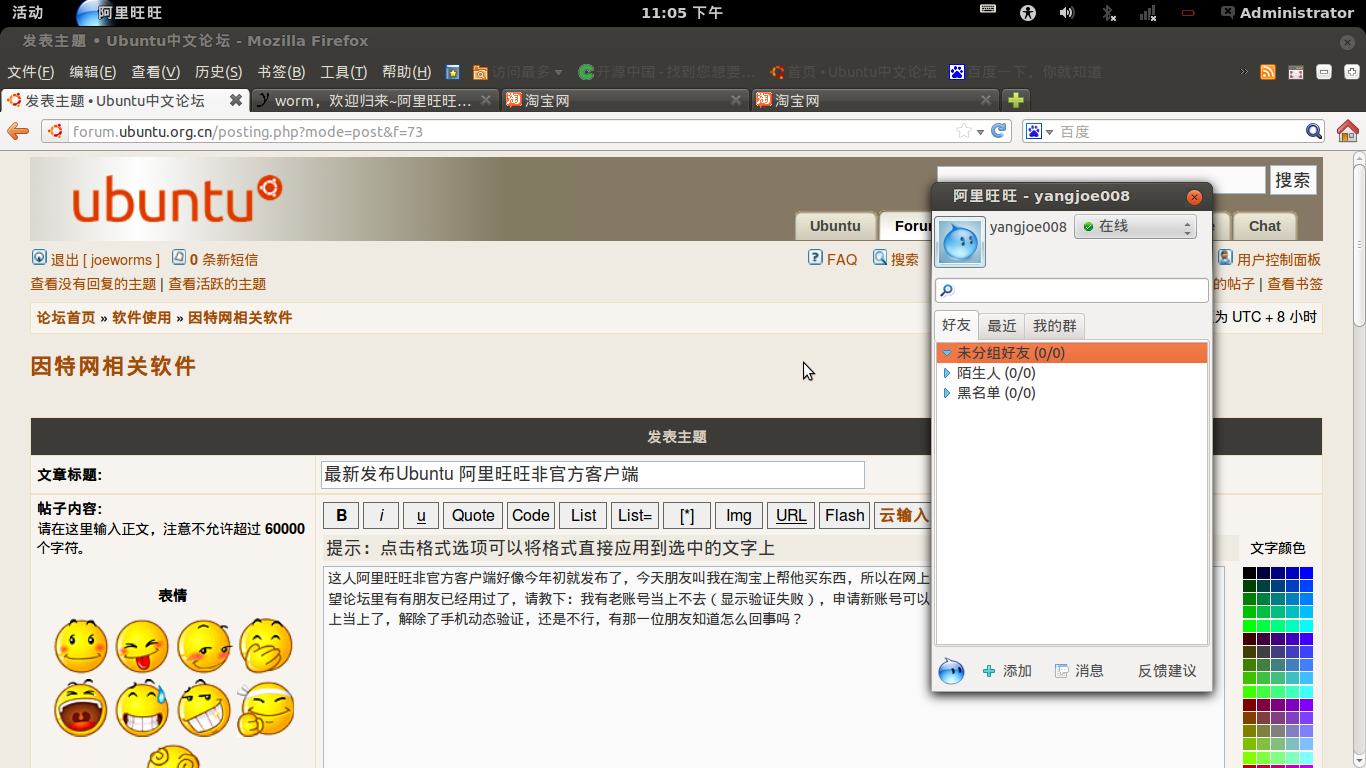Pick the black swatch in 文字颜色 palette
Screen dimensions: 1366x768
tap(1249, 573)
